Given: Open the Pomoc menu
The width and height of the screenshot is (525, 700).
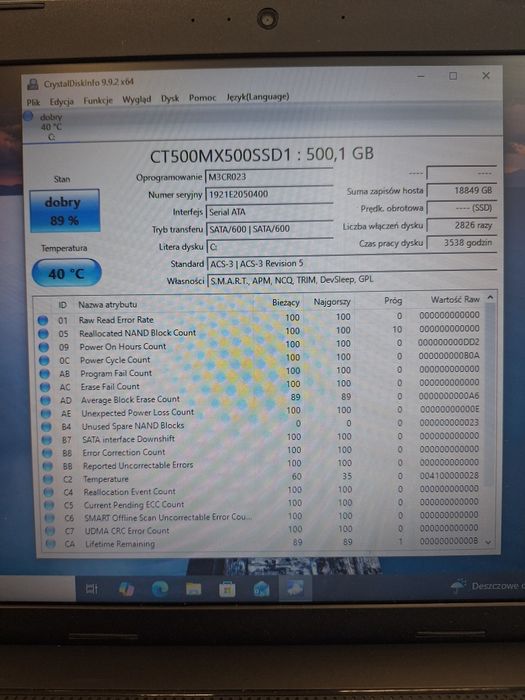Looking at the screenshot, I should pyautogui.click(x=202, y=97).
